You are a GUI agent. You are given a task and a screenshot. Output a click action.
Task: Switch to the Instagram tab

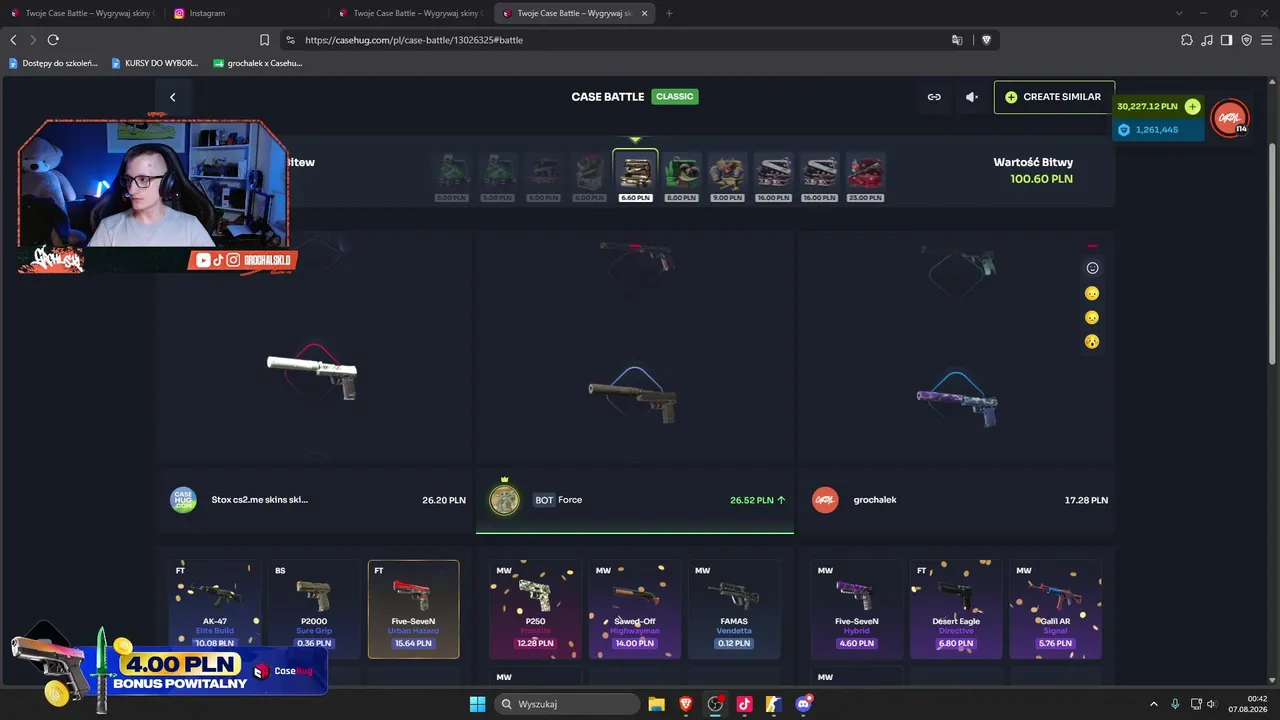[245, 13]
